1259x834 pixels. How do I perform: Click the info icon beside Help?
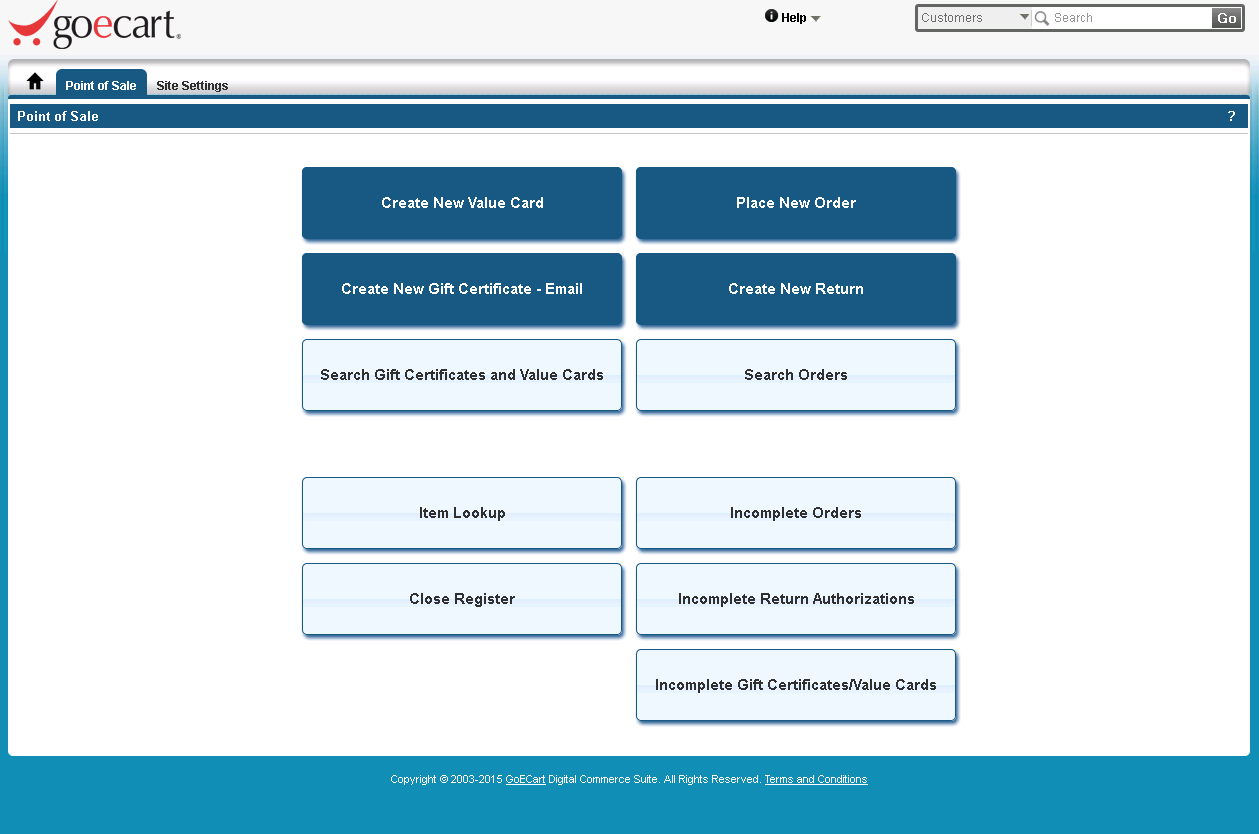click(771, 16)
